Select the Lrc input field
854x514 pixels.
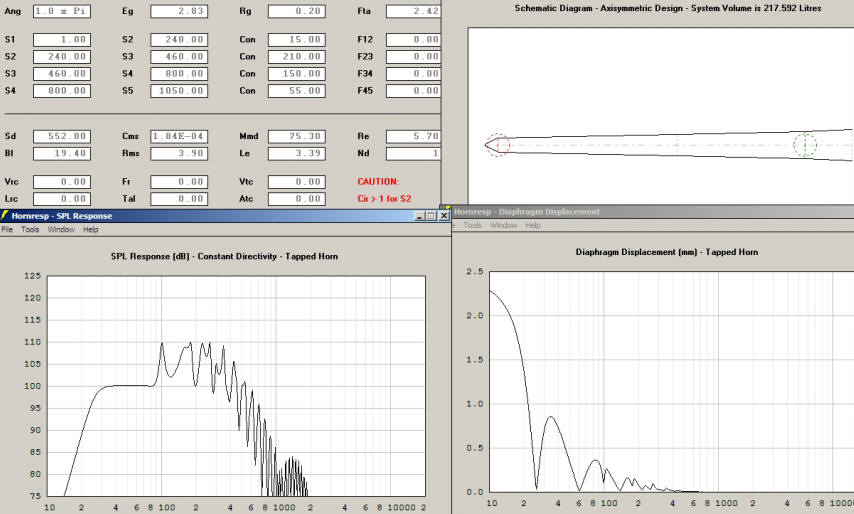tap(62, 199)
